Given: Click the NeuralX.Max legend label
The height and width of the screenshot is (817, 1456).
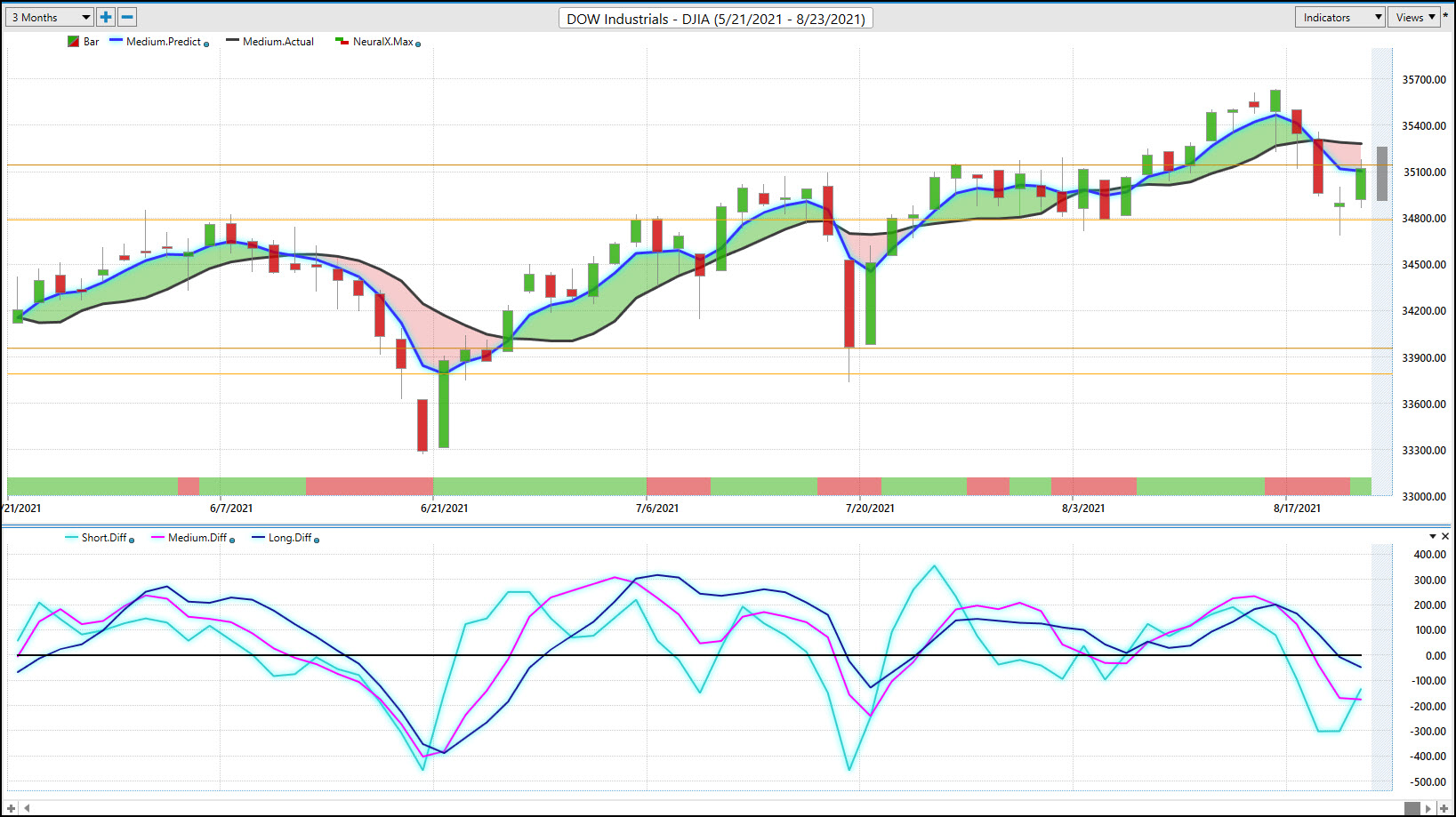Looking at the screenshot, I should [x=383, y=42].
